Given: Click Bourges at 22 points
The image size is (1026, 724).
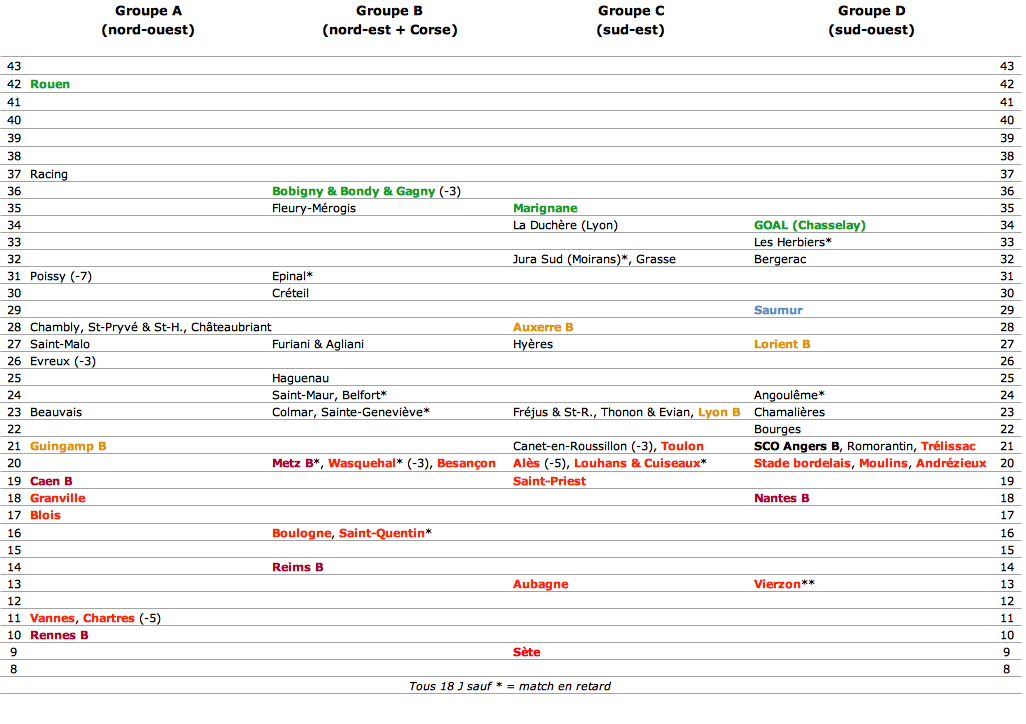Looking at the screenshot, I should point(777,429).
